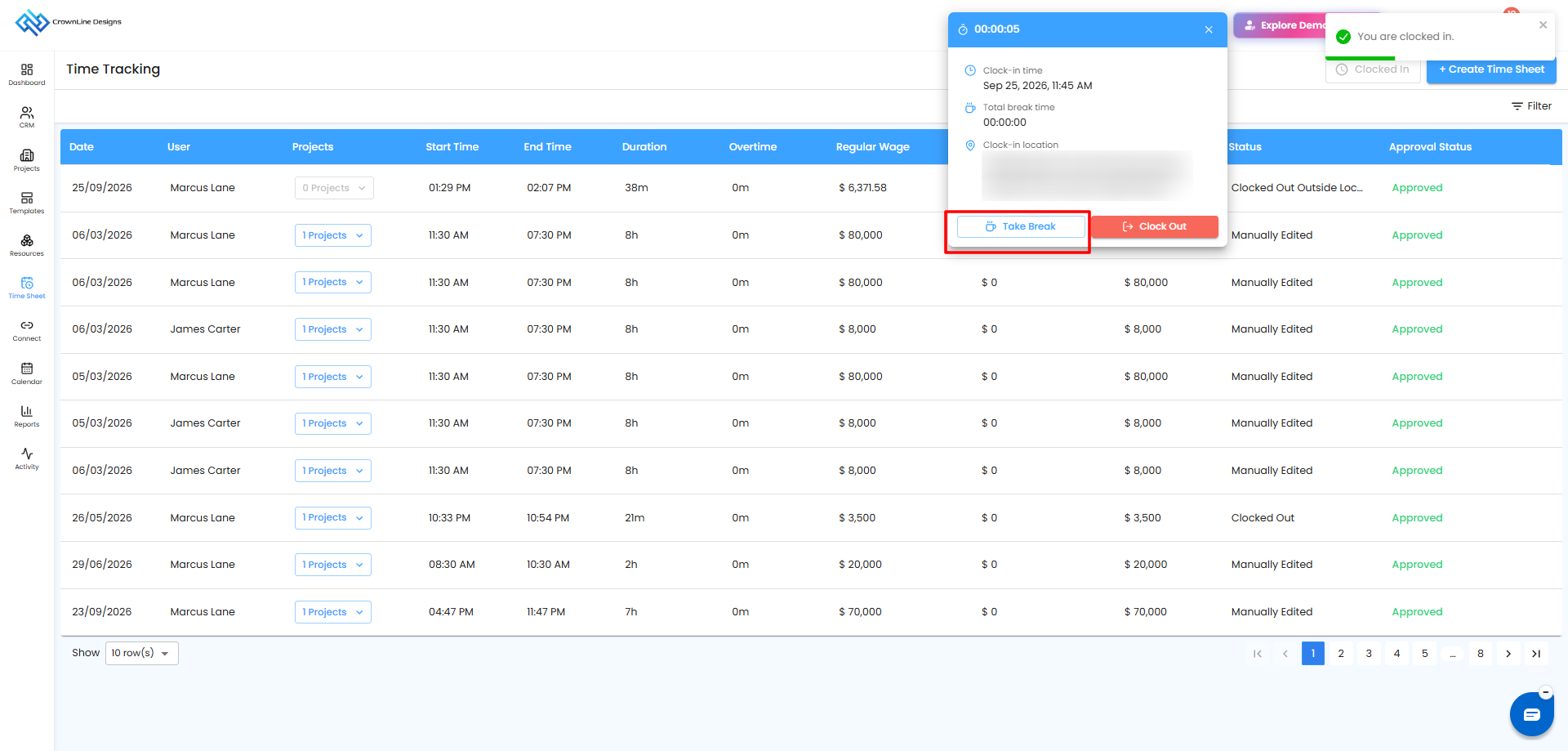Expand the 10 row(s) dropdown
This screenshot has height=751, width=1568.
(142, 653)
